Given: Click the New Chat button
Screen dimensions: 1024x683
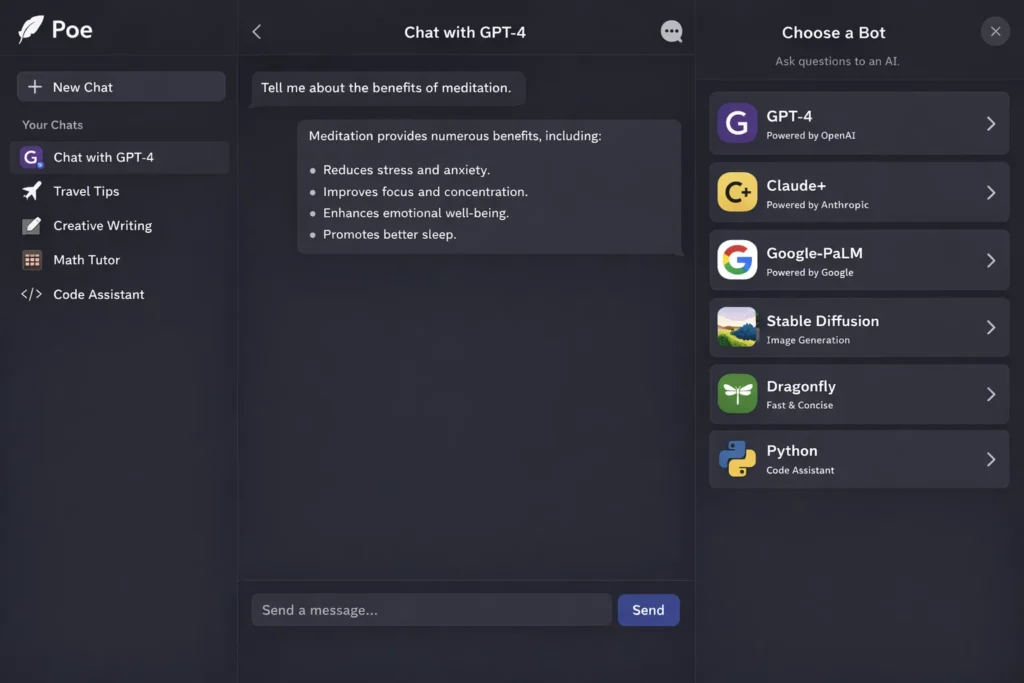Looking at the screenshot, I should tap(120, 86).
